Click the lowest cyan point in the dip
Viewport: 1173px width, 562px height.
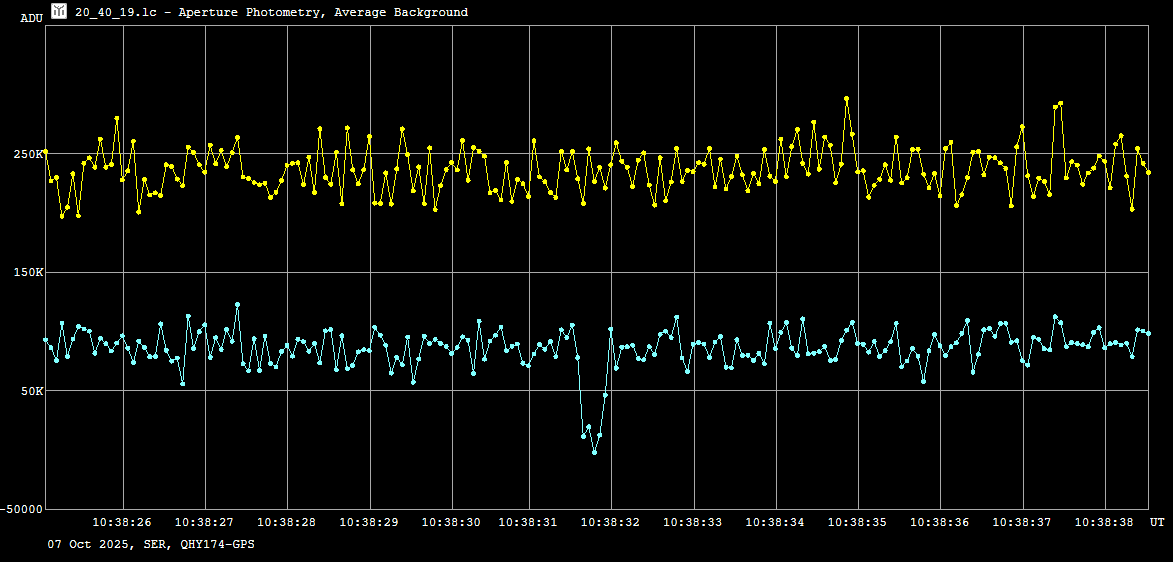click(x=594, y=452)
